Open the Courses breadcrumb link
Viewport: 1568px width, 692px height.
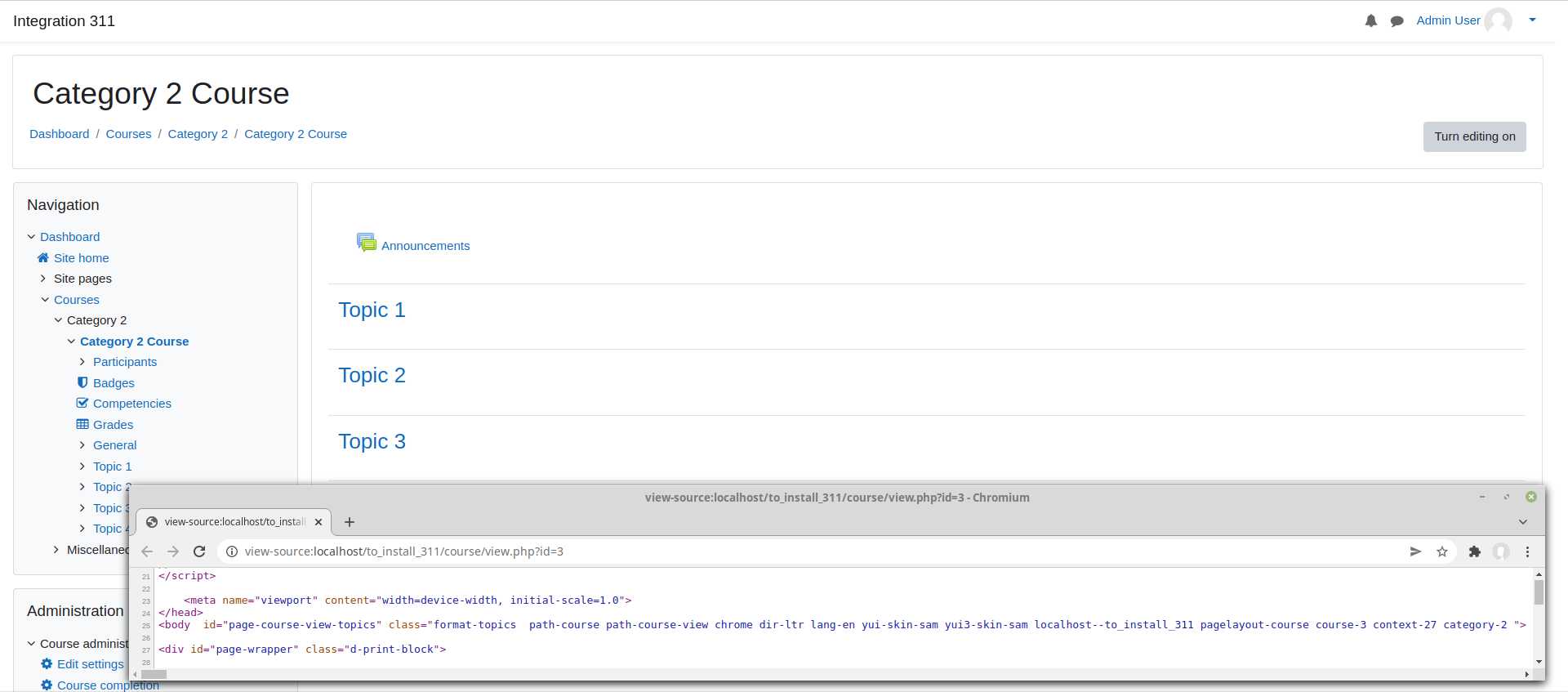click(x=129, y=134)
